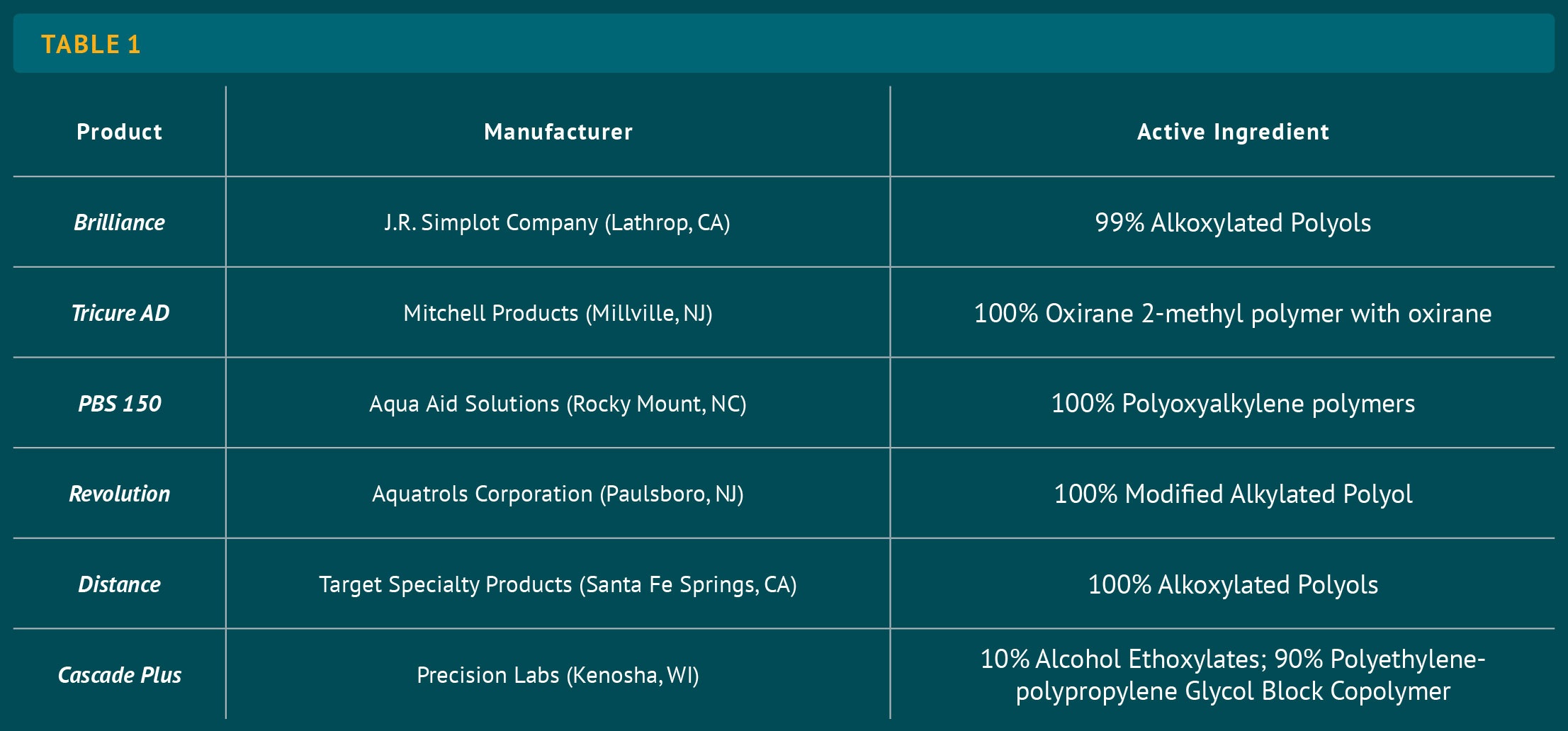This screenshot has height=731, width=1568.
Task: Select Aquatrols Corporation (Paulsboro, NJ) text
Action: (558, 494)
